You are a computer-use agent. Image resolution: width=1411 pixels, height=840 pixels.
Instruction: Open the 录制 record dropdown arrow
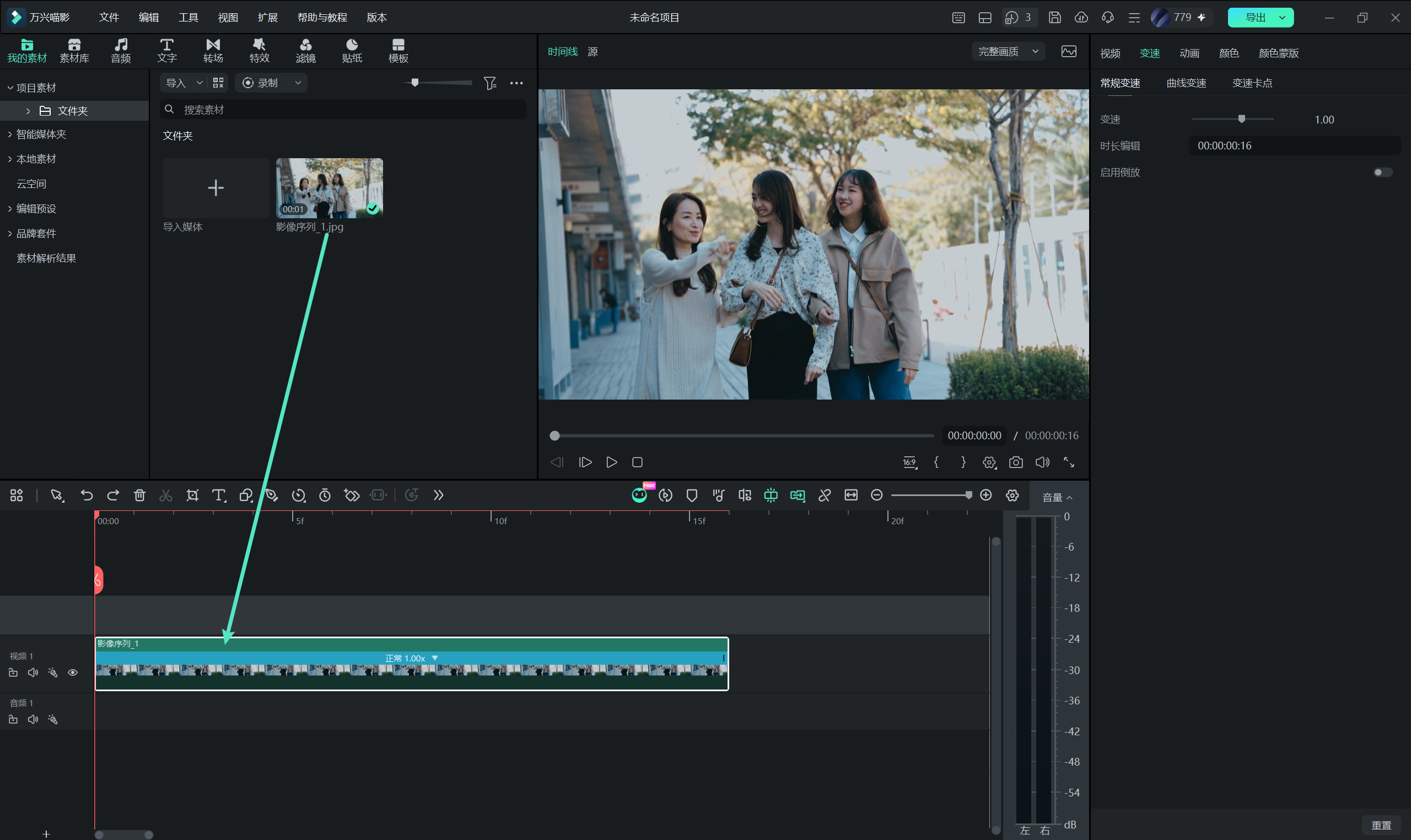click(298, 83)
